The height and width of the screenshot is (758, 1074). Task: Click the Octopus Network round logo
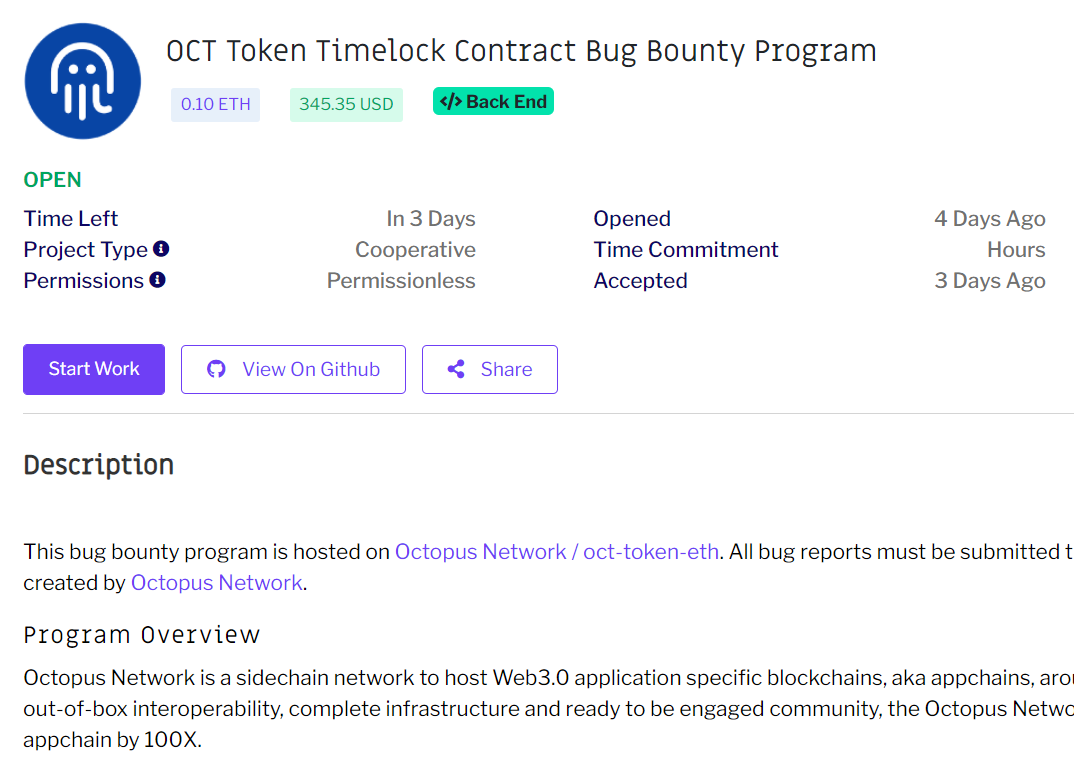[83, 81]
